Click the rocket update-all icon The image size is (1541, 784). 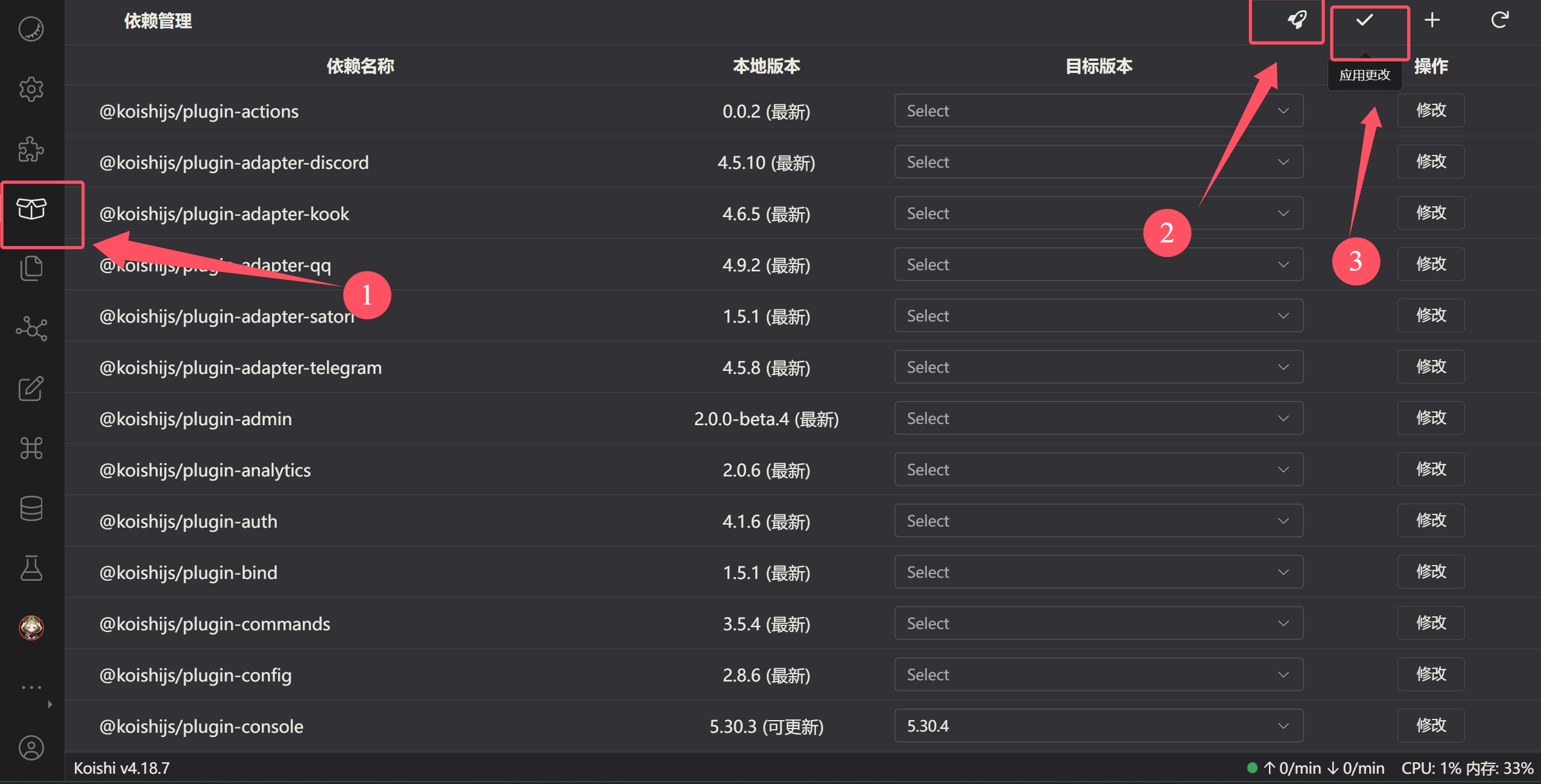[1297, 20]
